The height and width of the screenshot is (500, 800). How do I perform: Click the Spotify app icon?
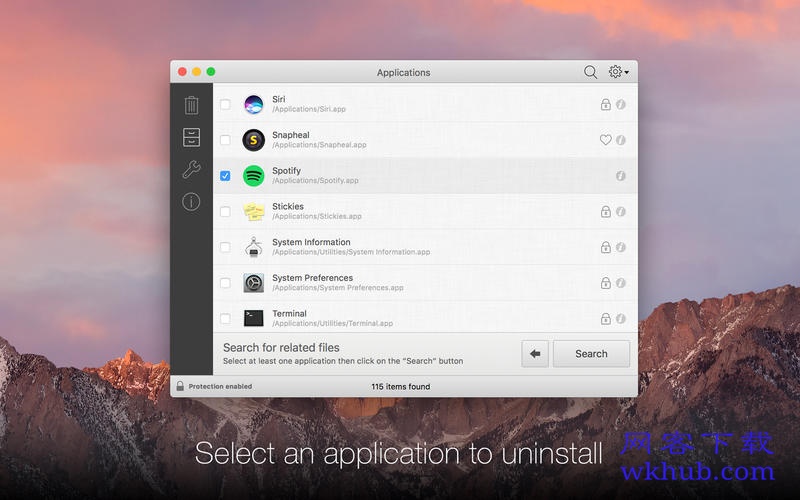coord(254,176)
